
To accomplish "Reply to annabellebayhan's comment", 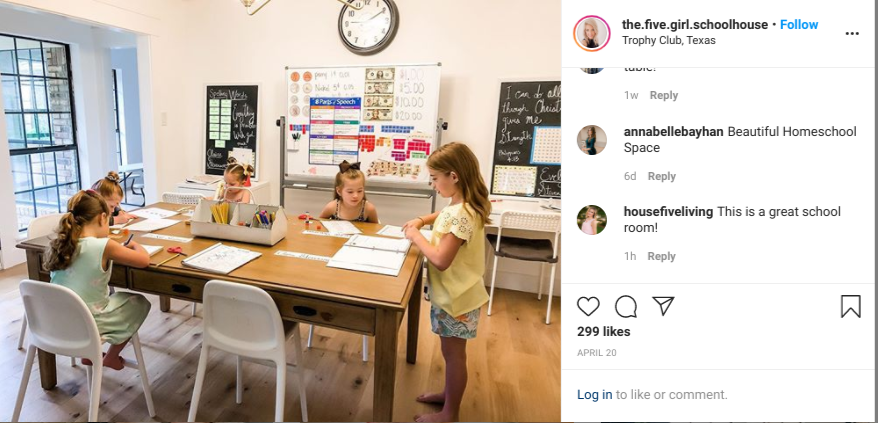I will 661,176.
